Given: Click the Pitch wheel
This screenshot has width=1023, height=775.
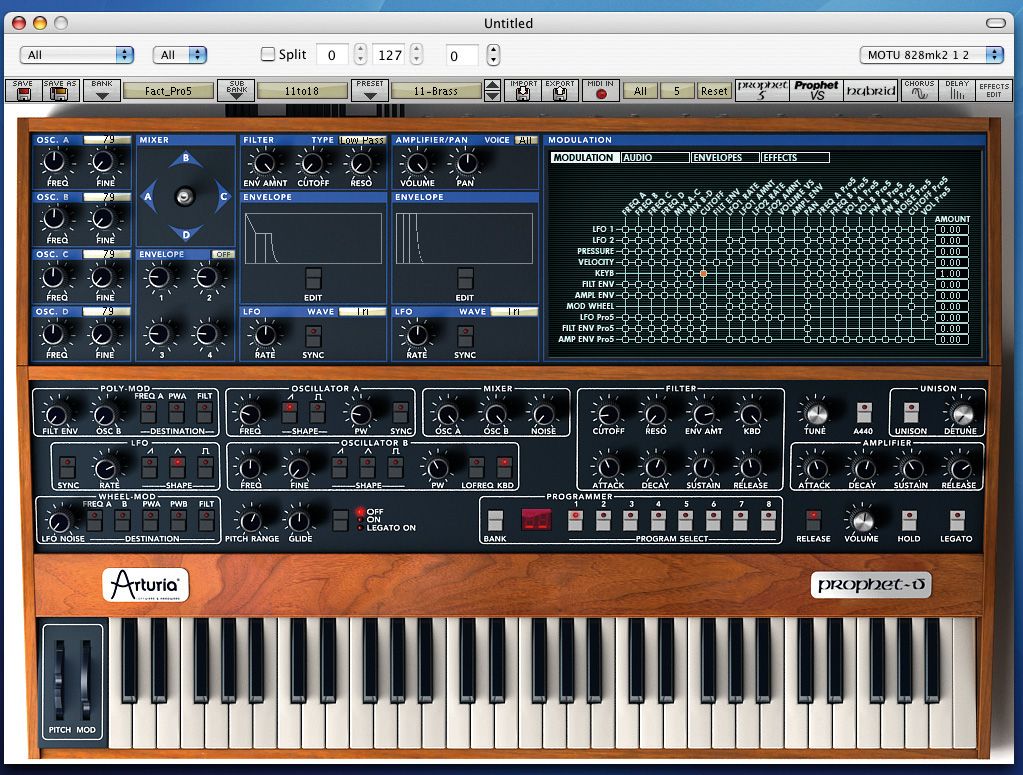Looking at the screenshot, I should pos(59,678).
